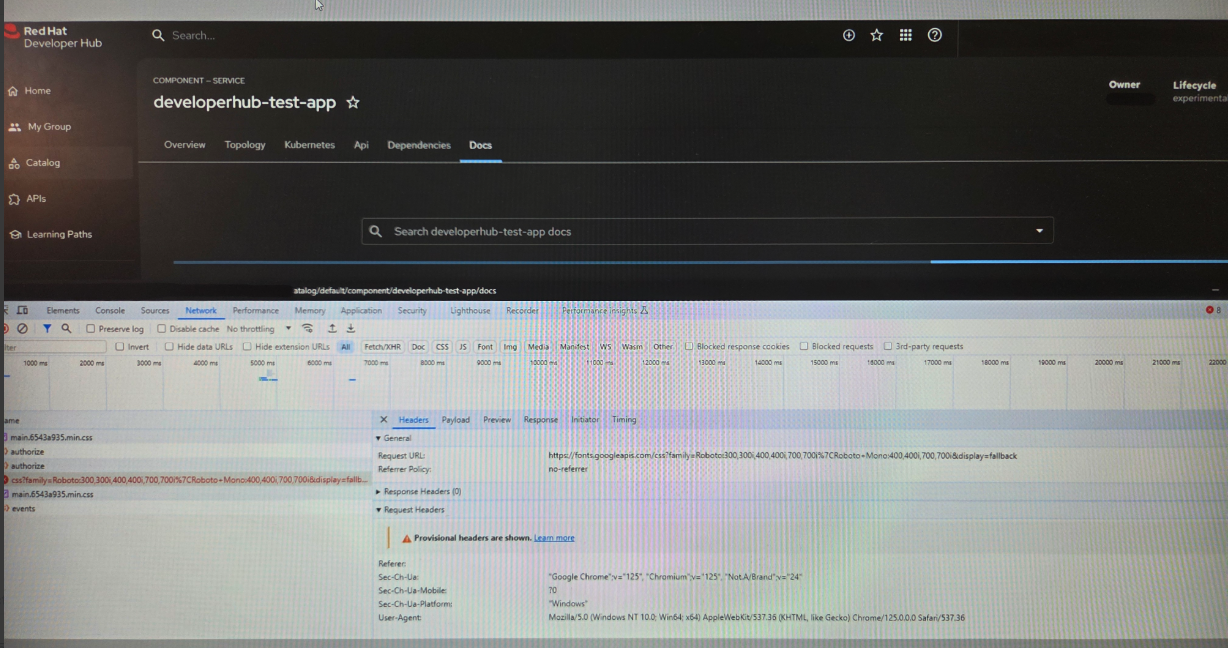Screen dimensions: 1228x648
Task: Toggle Blocked requests checkbox
Action: pyautogui.click(x=804, y=347)
